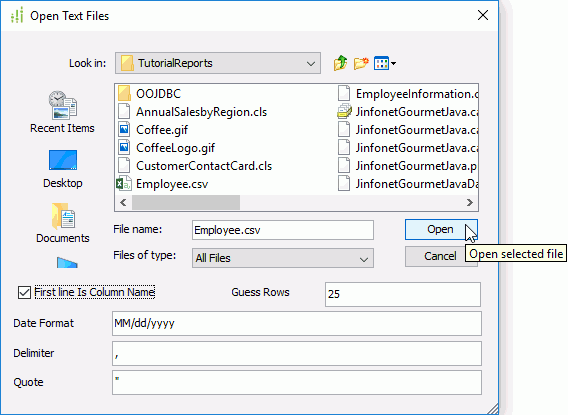Select Employee.csv in file list
The height and width of the screenshot is (415, 568).
click(163, 184)
